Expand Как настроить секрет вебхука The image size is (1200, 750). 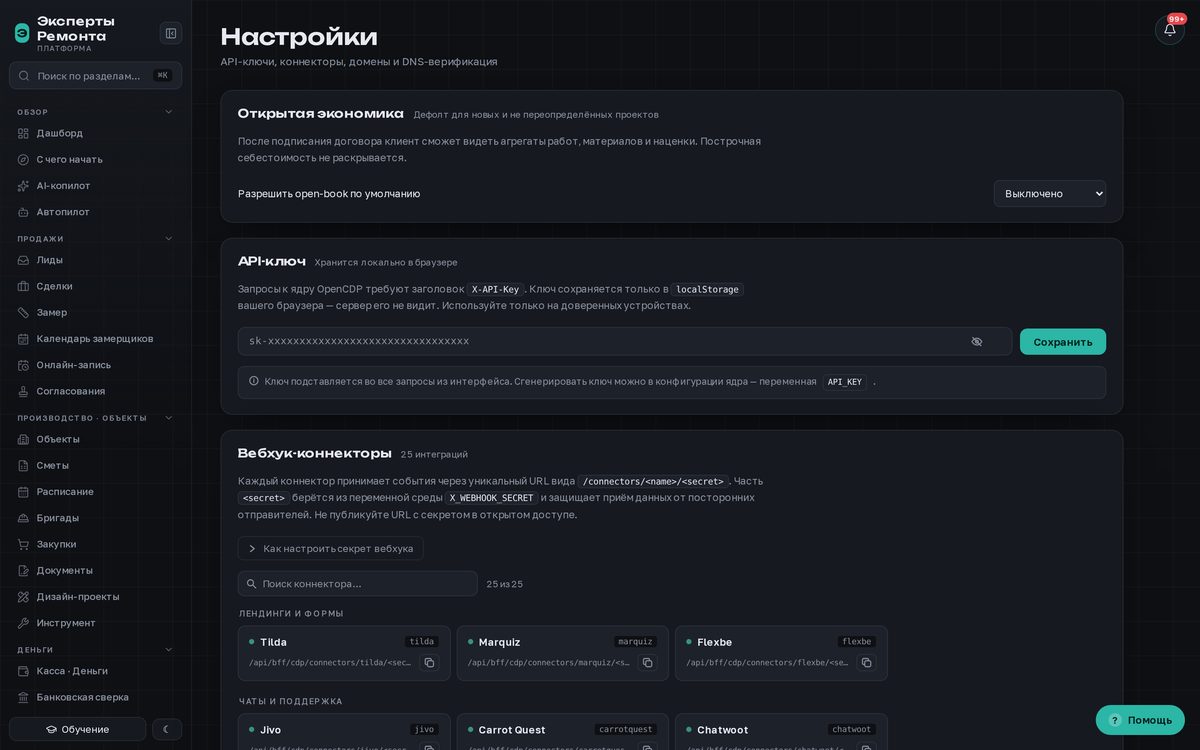click(x=330, y=548)
